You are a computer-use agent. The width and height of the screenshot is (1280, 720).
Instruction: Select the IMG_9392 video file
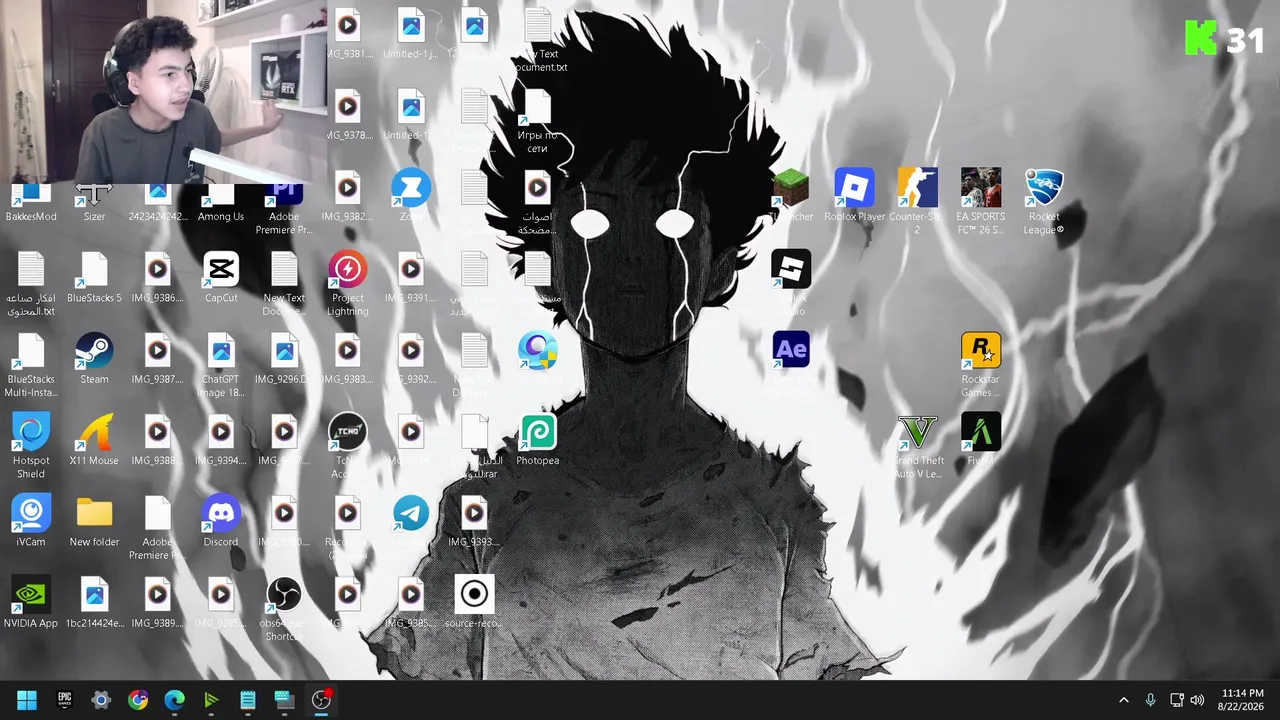click(411, 359)
